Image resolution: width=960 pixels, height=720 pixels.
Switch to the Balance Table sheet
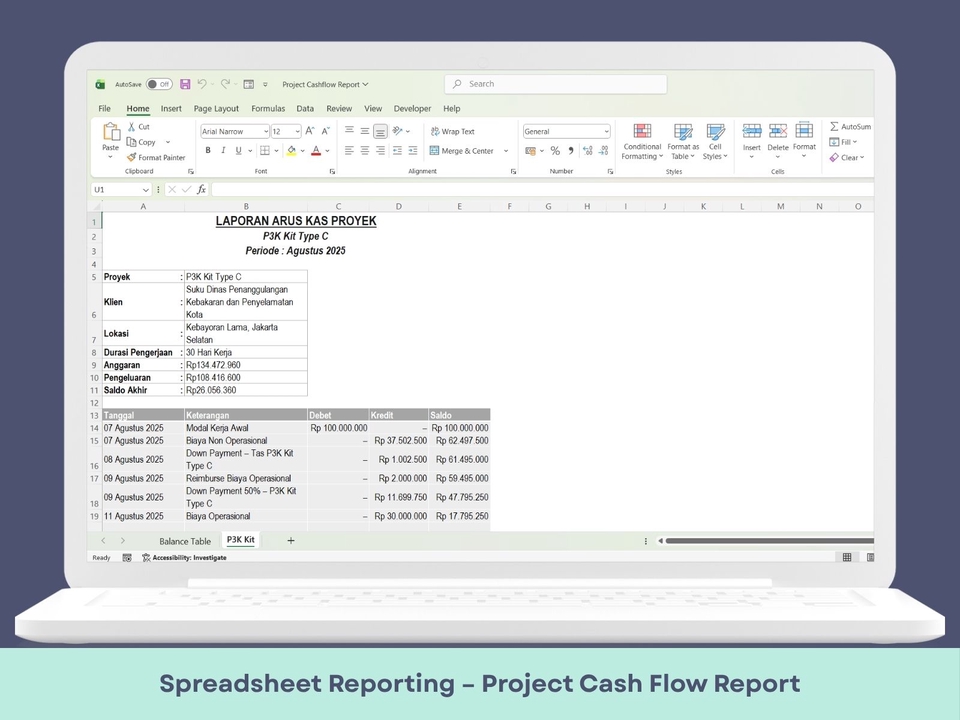(x=184, y=541)
